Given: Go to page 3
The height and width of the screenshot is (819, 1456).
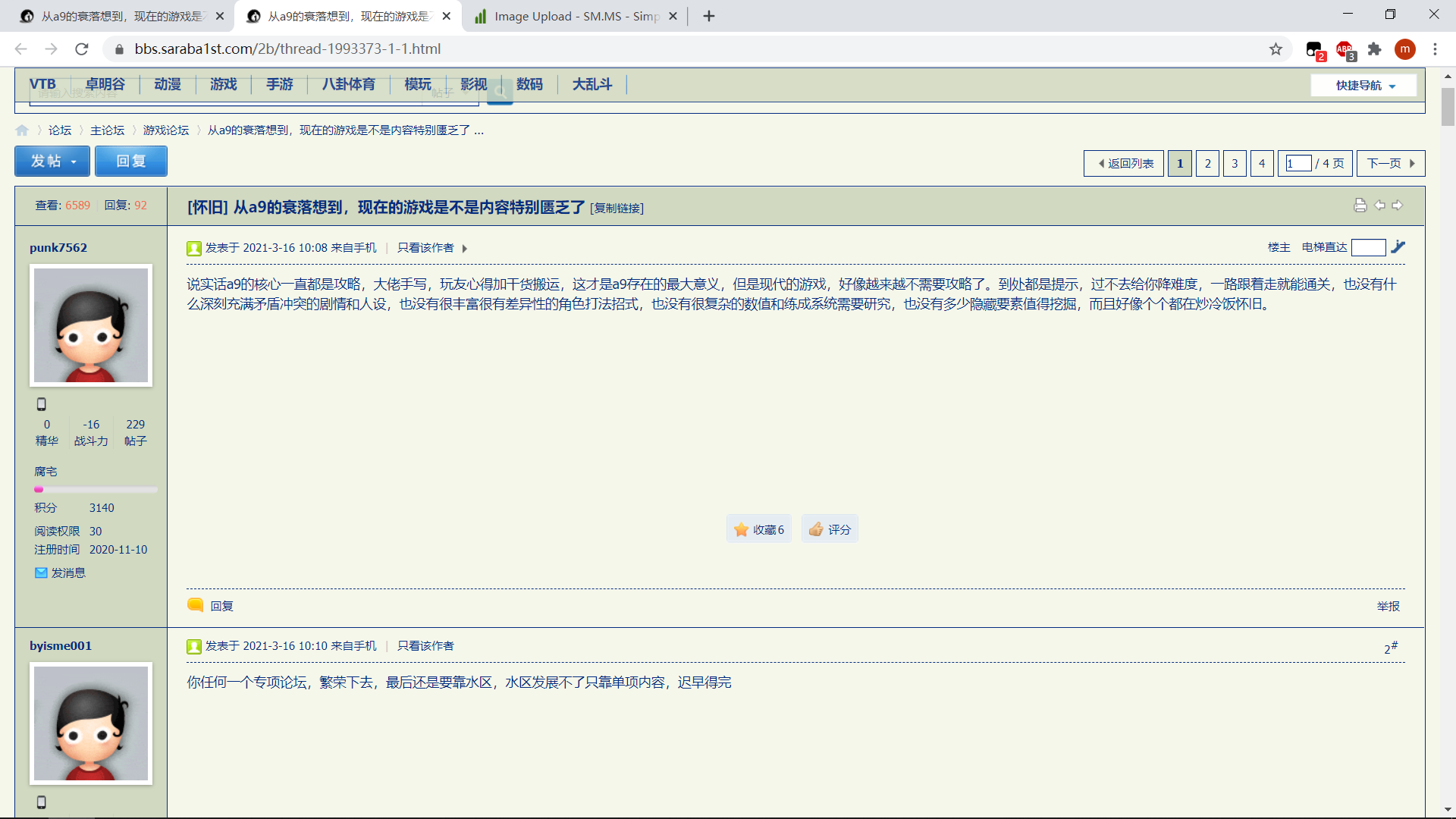Looking at the screenshot, I should coord(1235,163).
